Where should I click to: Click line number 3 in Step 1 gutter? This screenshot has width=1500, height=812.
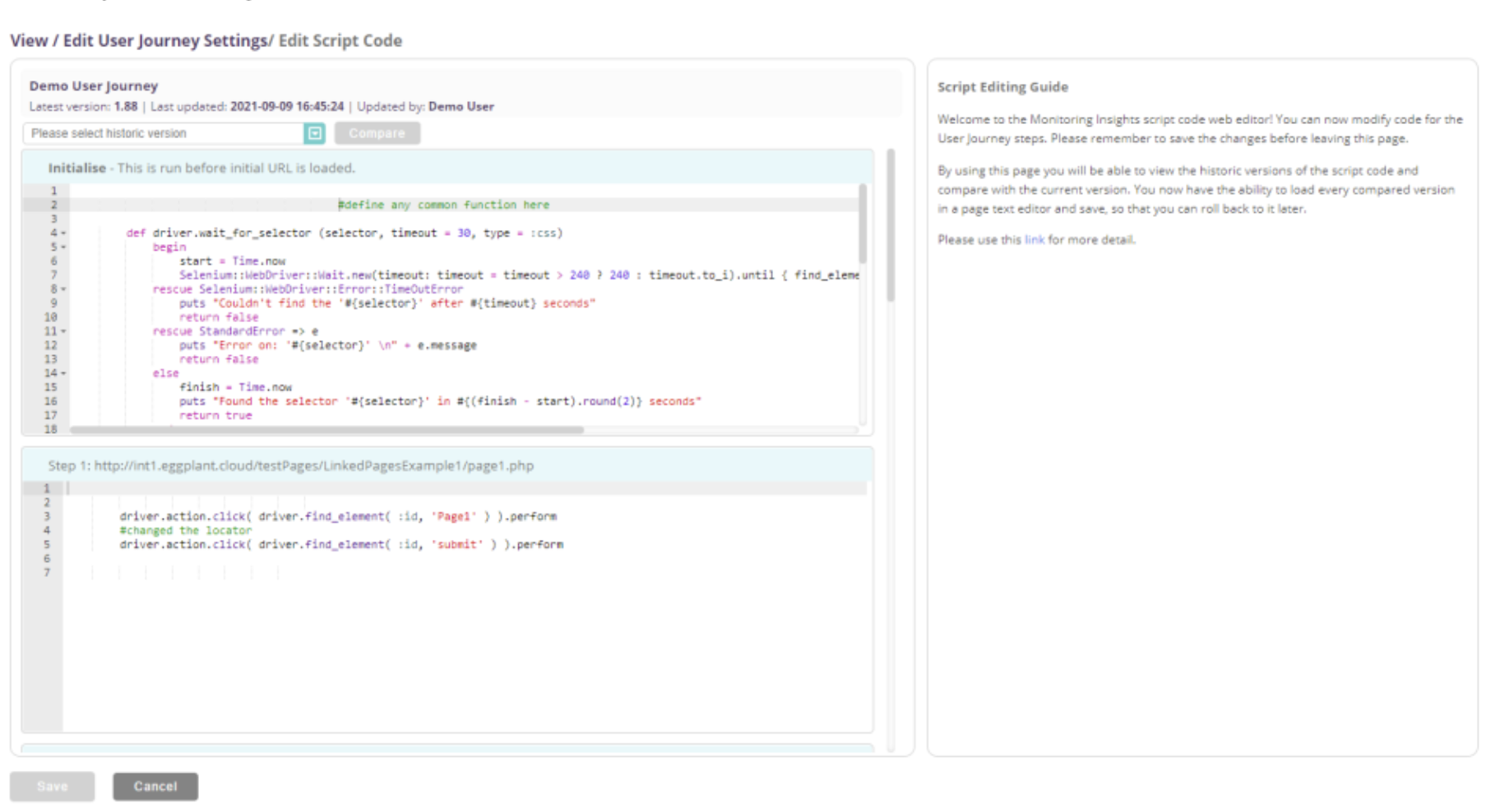[x=47, y=517]
